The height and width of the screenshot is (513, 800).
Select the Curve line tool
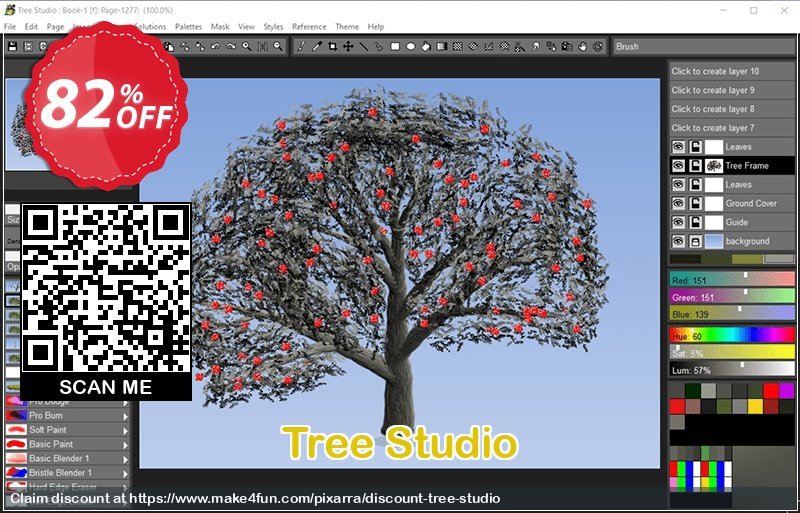point(379,46)
